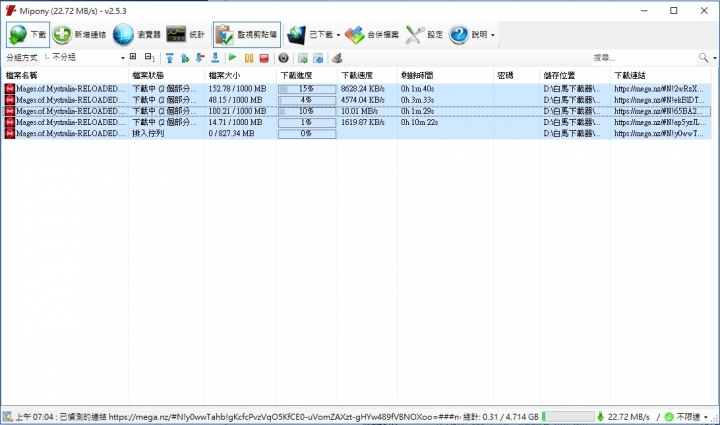Stop downloads with the red stop icon
This screenshot has height=425, width=720.
click(264, 58)
